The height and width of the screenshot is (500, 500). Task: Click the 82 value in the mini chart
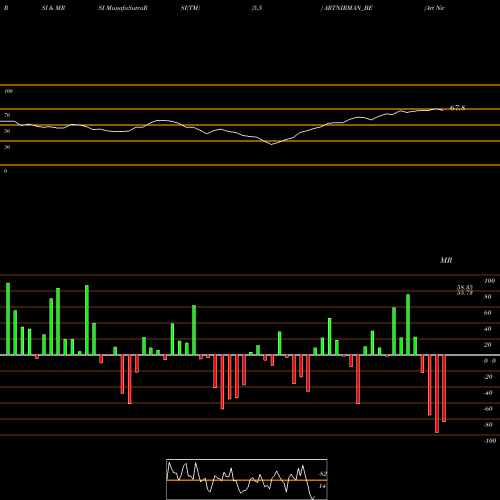pos(322,474)
